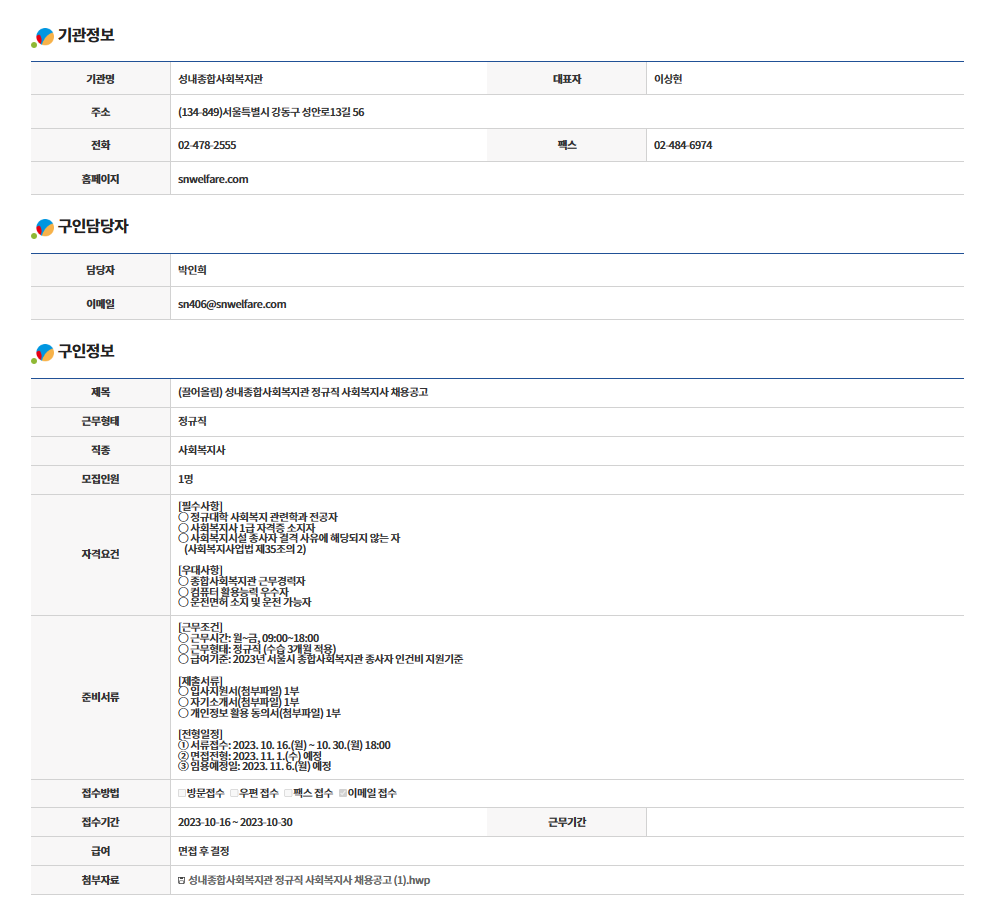Click the icon beside the 구인담당자 heading

point(43,228)
